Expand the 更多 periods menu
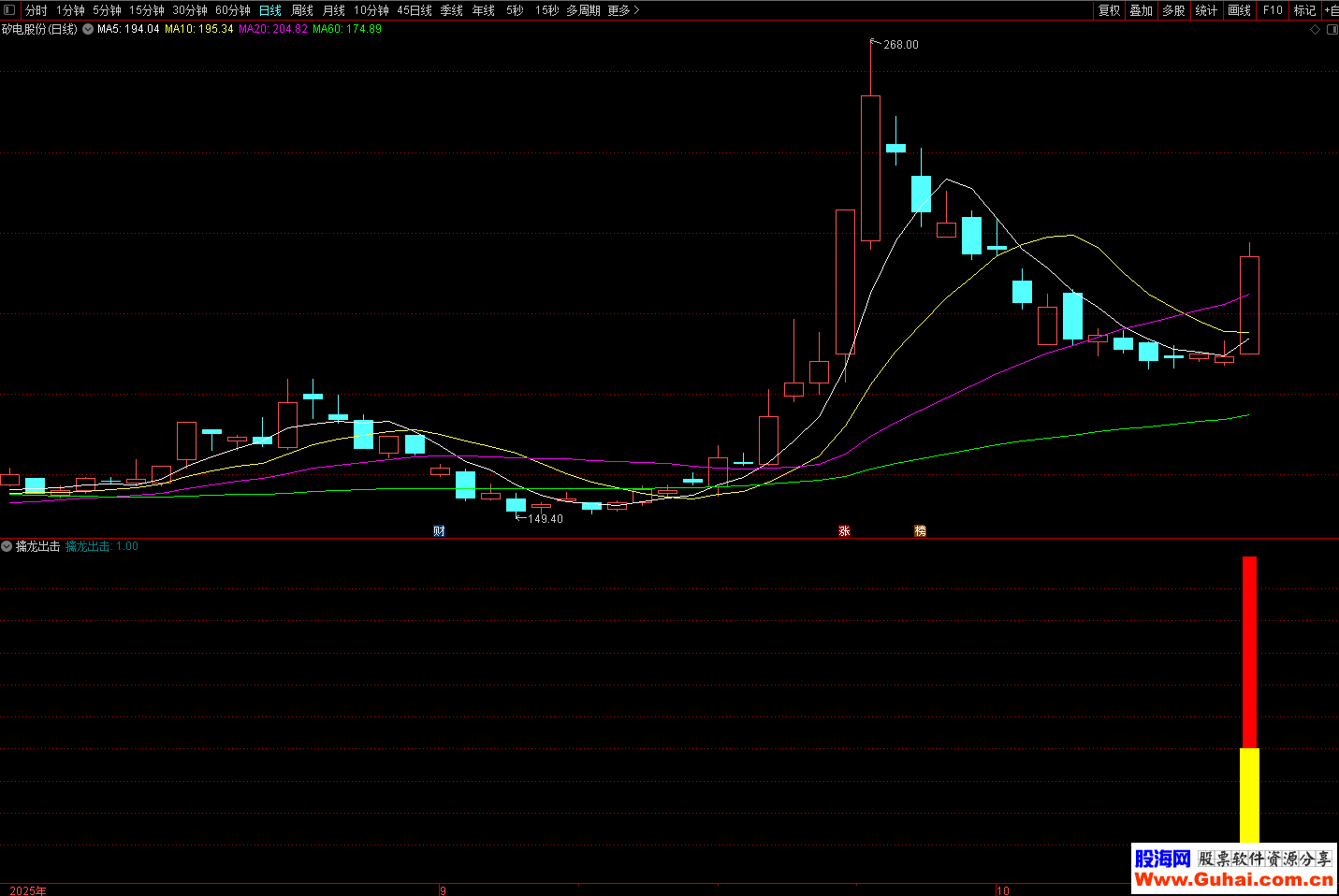The width and height of the screenshot is (1339, 896). [623, 10]
